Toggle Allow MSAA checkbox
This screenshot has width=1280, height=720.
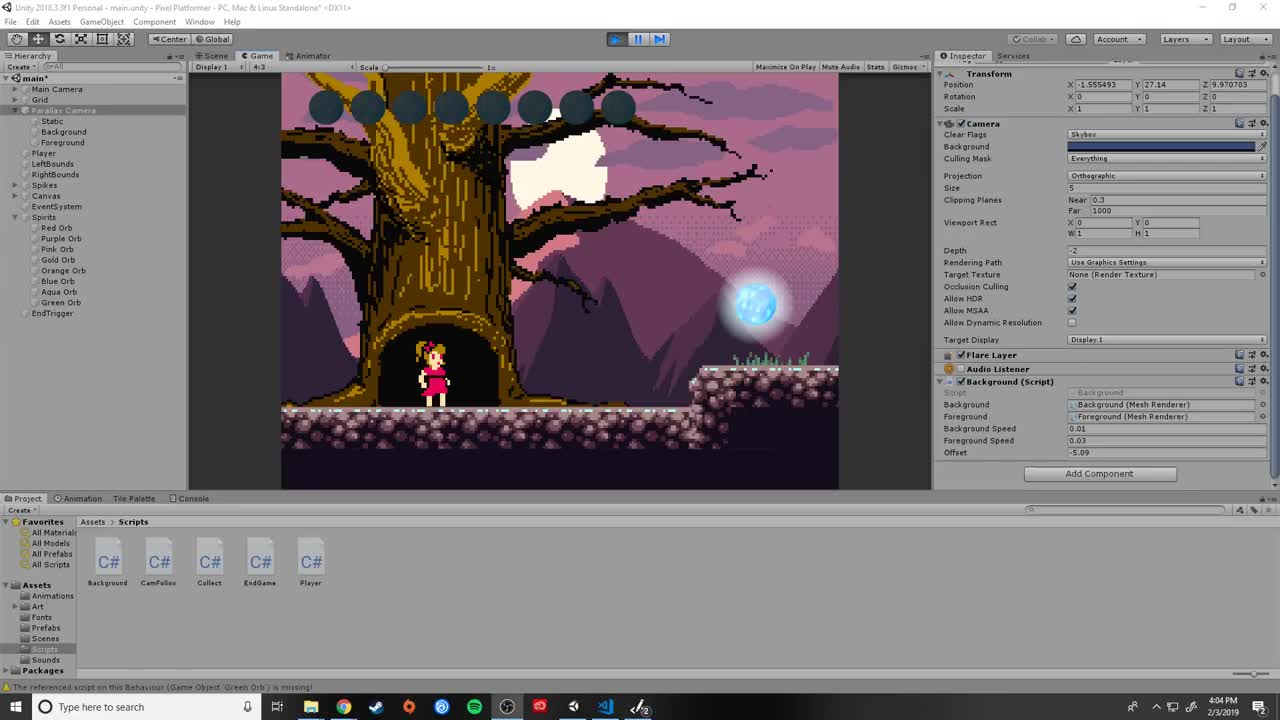[x=1072, y=310]
